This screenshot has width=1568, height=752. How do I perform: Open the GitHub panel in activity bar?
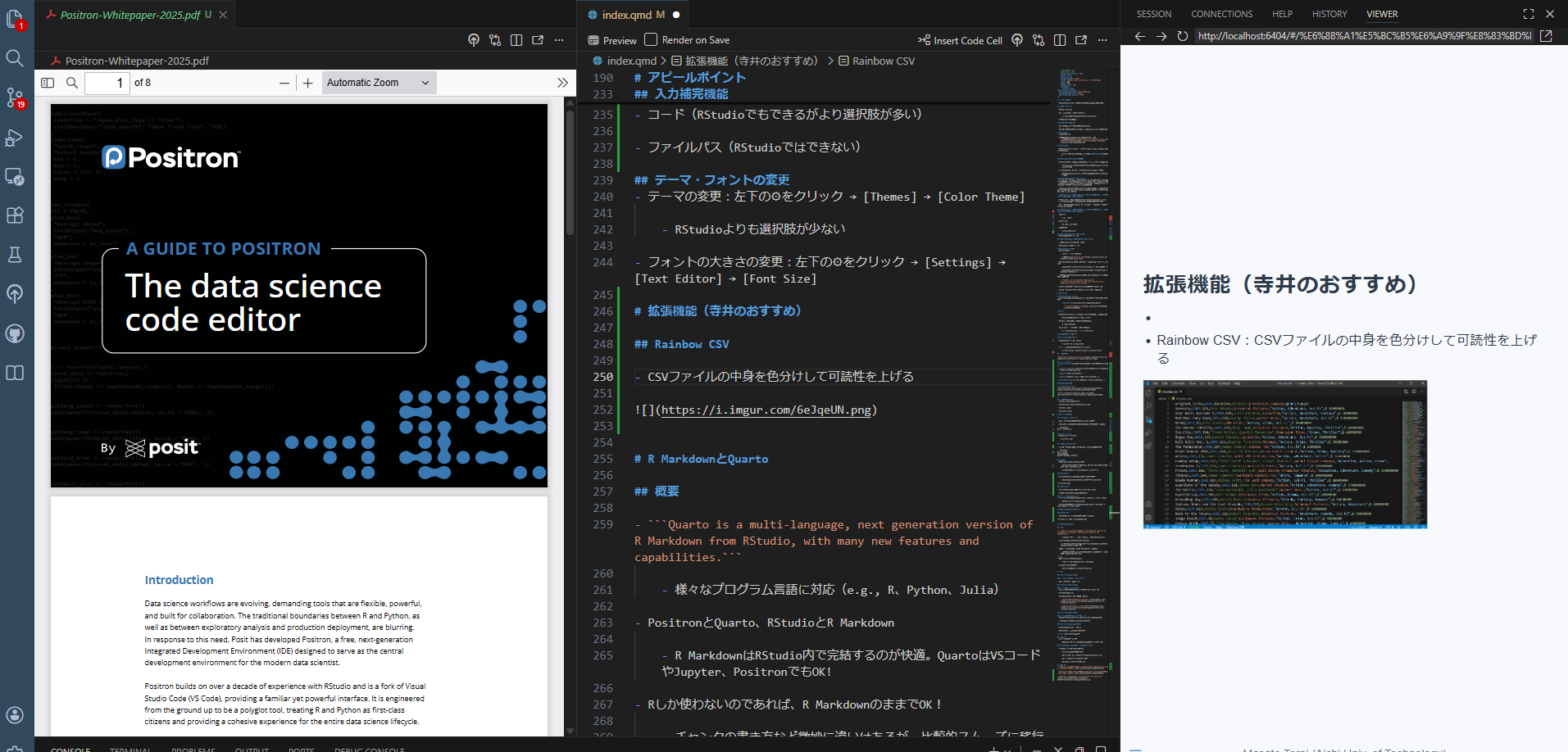click(15, 333)
